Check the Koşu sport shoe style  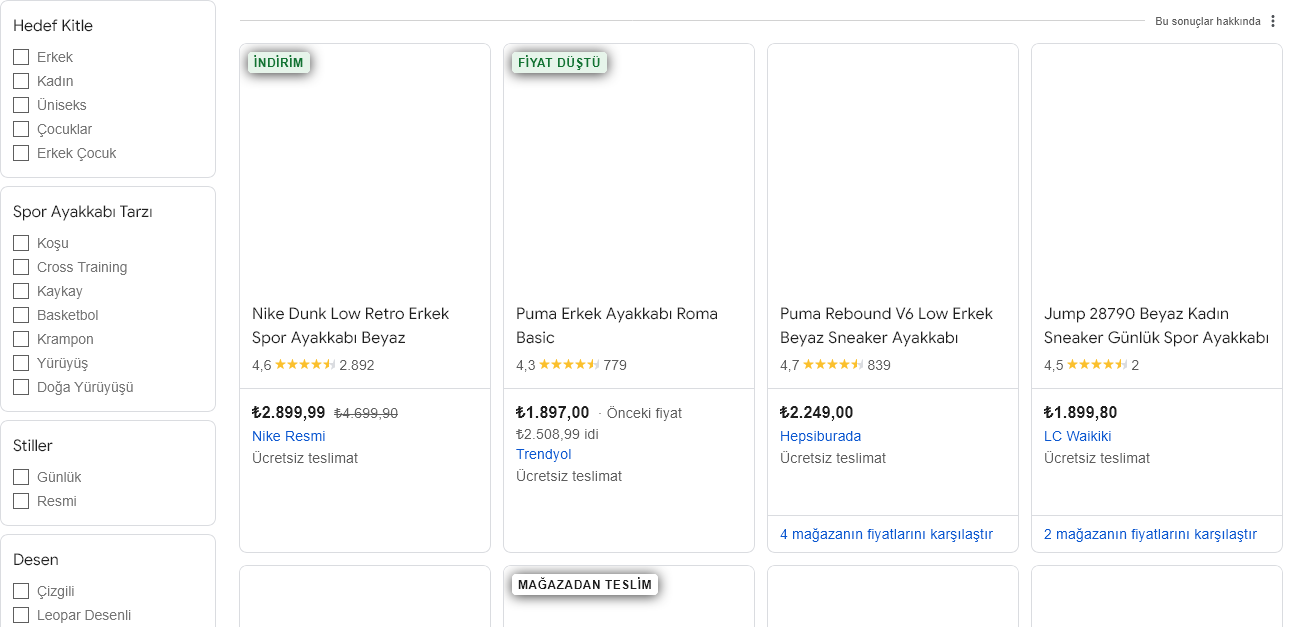(21, 243)
